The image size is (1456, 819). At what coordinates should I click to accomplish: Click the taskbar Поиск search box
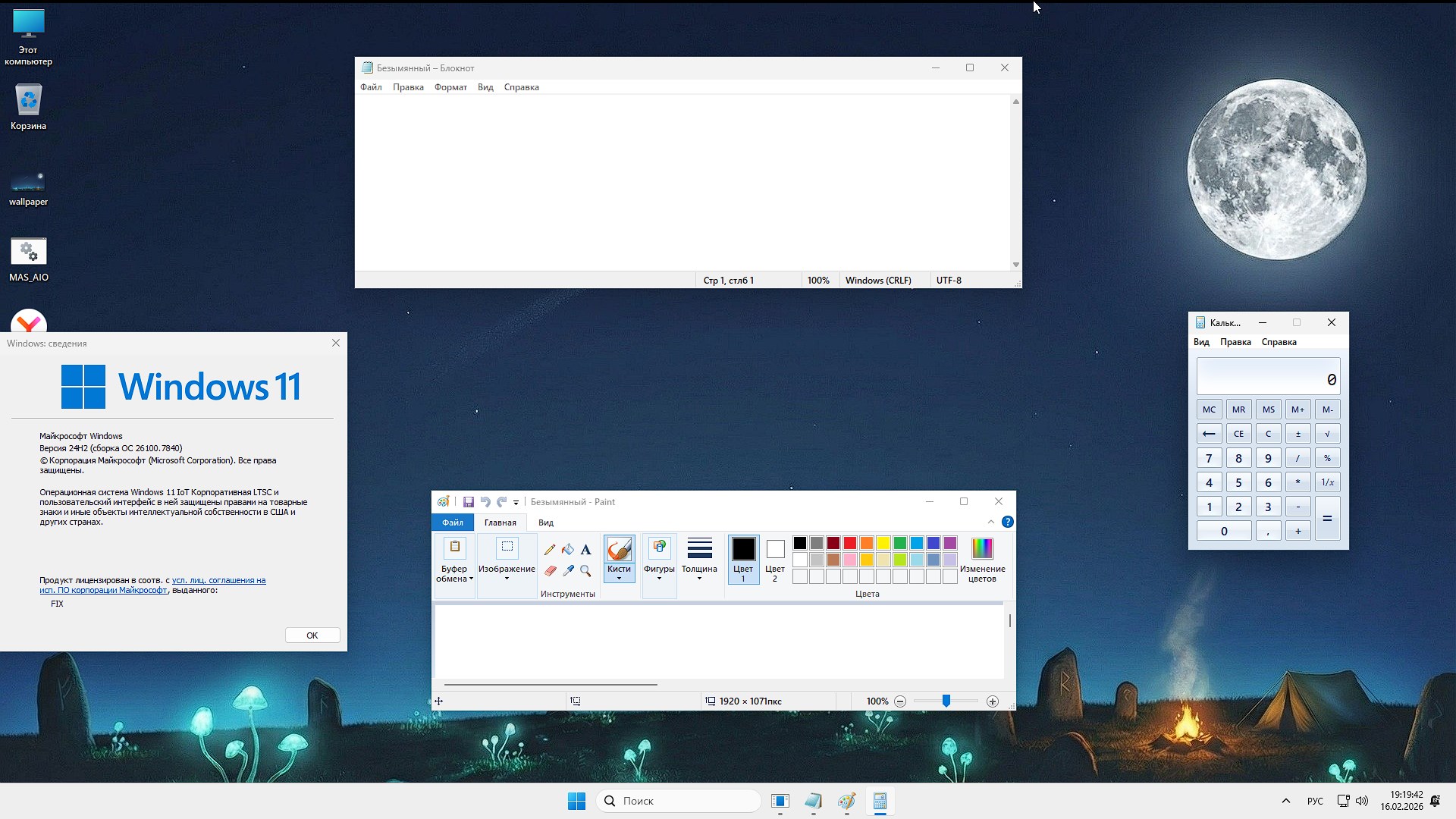pos(679,801)
